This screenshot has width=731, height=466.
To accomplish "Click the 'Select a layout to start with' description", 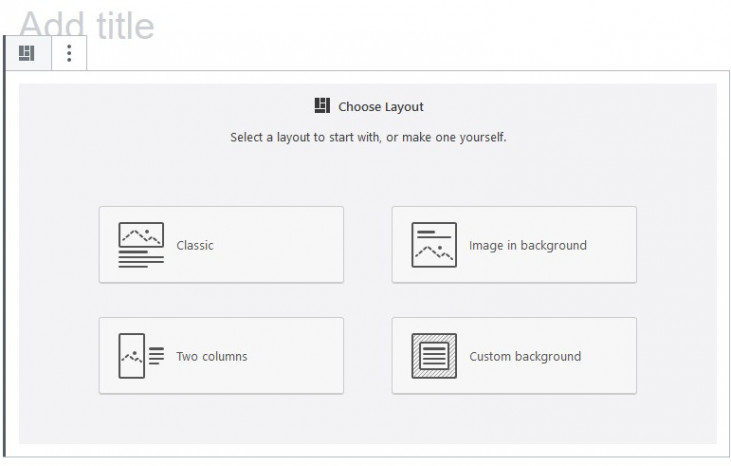I will click(368, 137).
